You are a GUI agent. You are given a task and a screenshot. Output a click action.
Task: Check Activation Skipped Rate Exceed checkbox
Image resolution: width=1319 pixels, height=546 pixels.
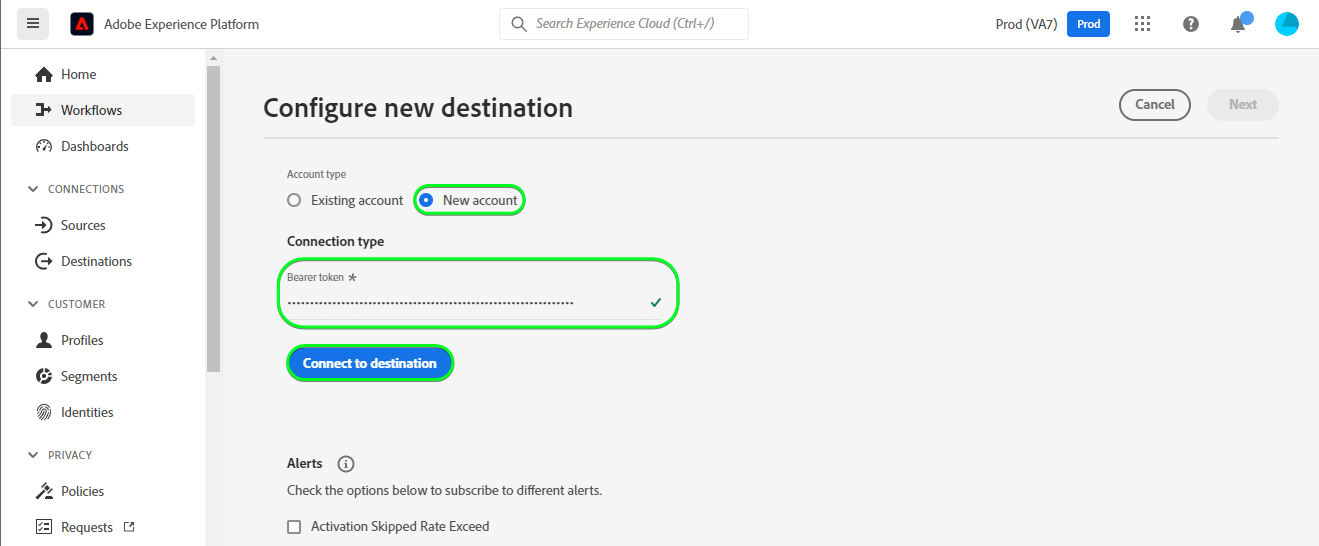294,527
